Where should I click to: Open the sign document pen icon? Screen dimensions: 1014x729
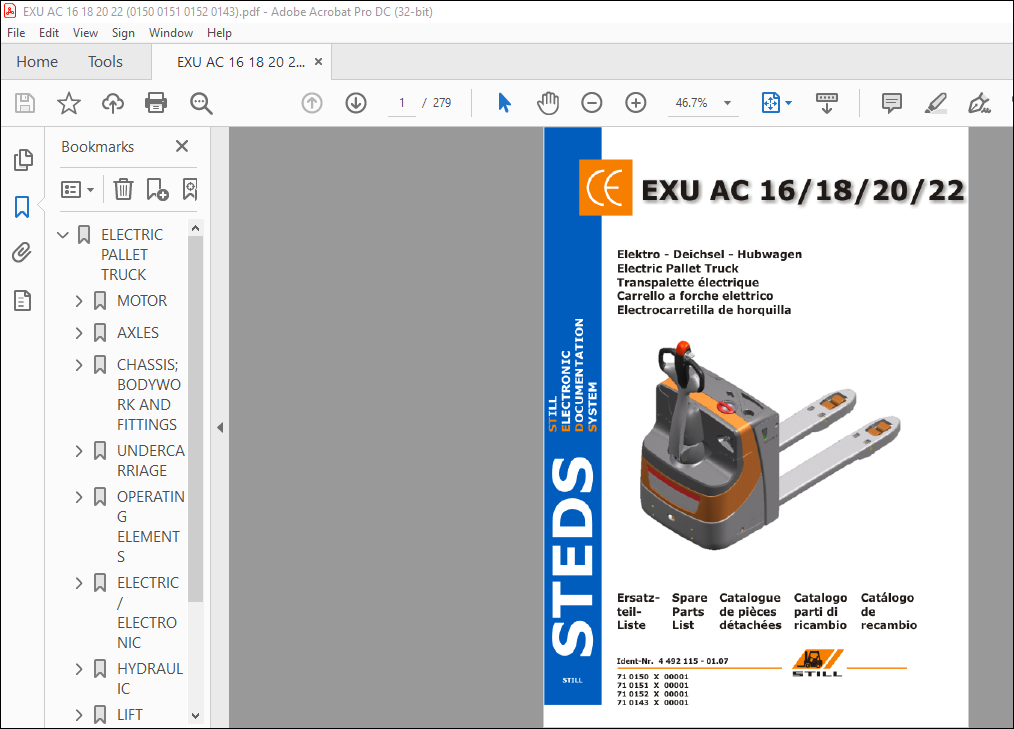pos(979,103)
